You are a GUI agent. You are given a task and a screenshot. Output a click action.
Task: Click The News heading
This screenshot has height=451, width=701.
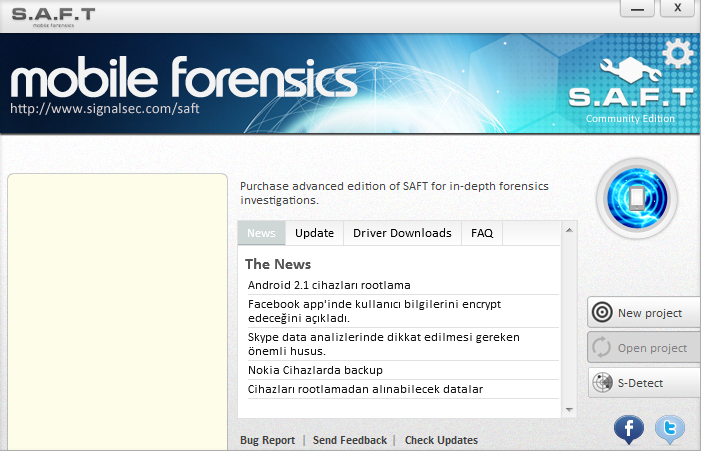[278, 264]
